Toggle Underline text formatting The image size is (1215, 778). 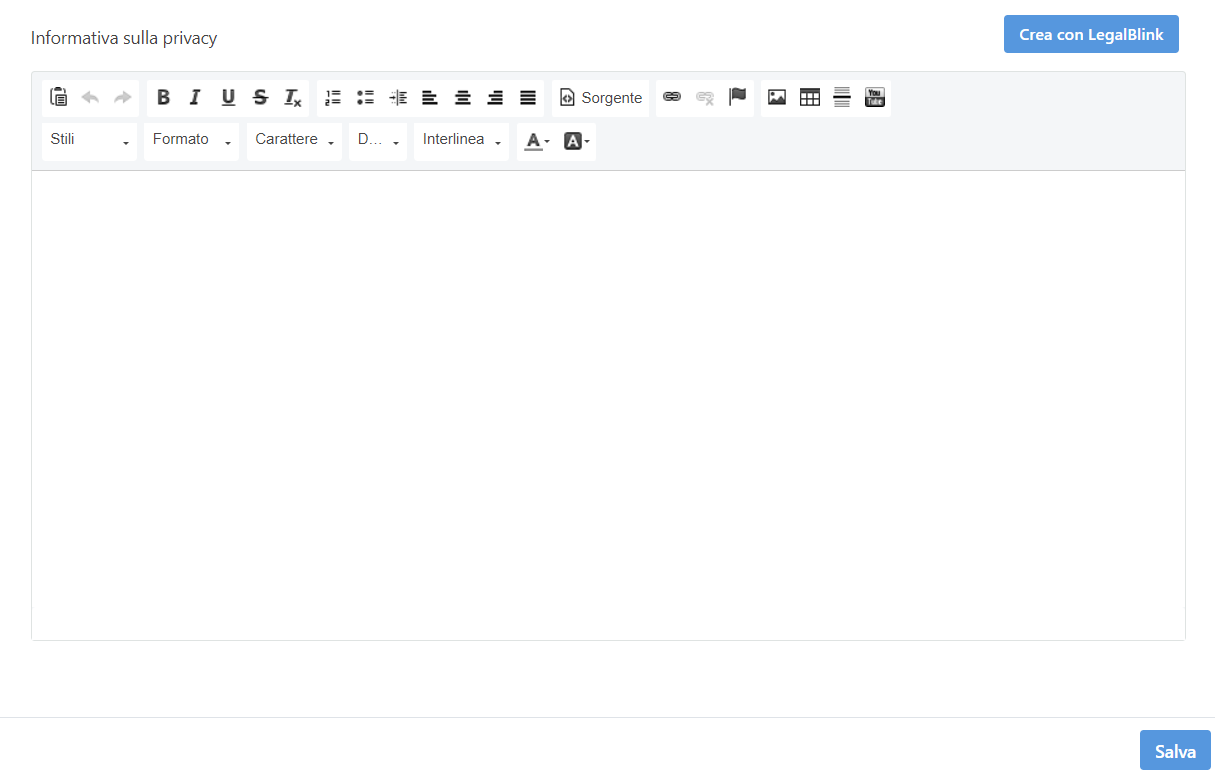pos(228,97)
